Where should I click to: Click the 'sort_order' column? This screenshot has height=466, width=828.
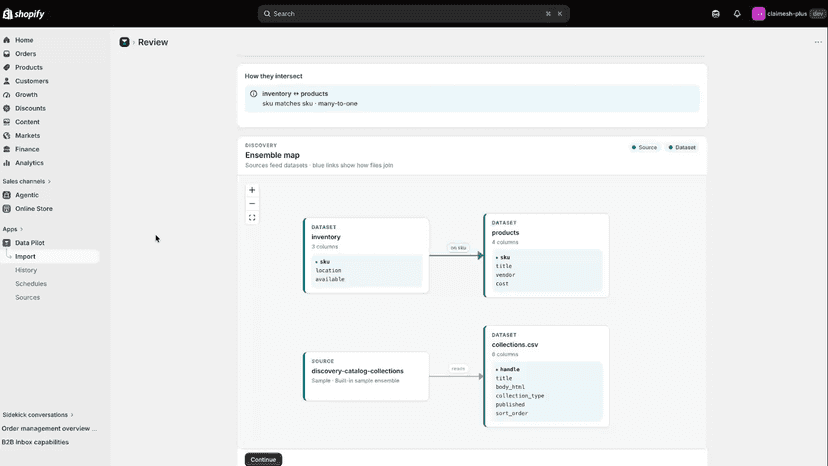[x=511, y=413]
